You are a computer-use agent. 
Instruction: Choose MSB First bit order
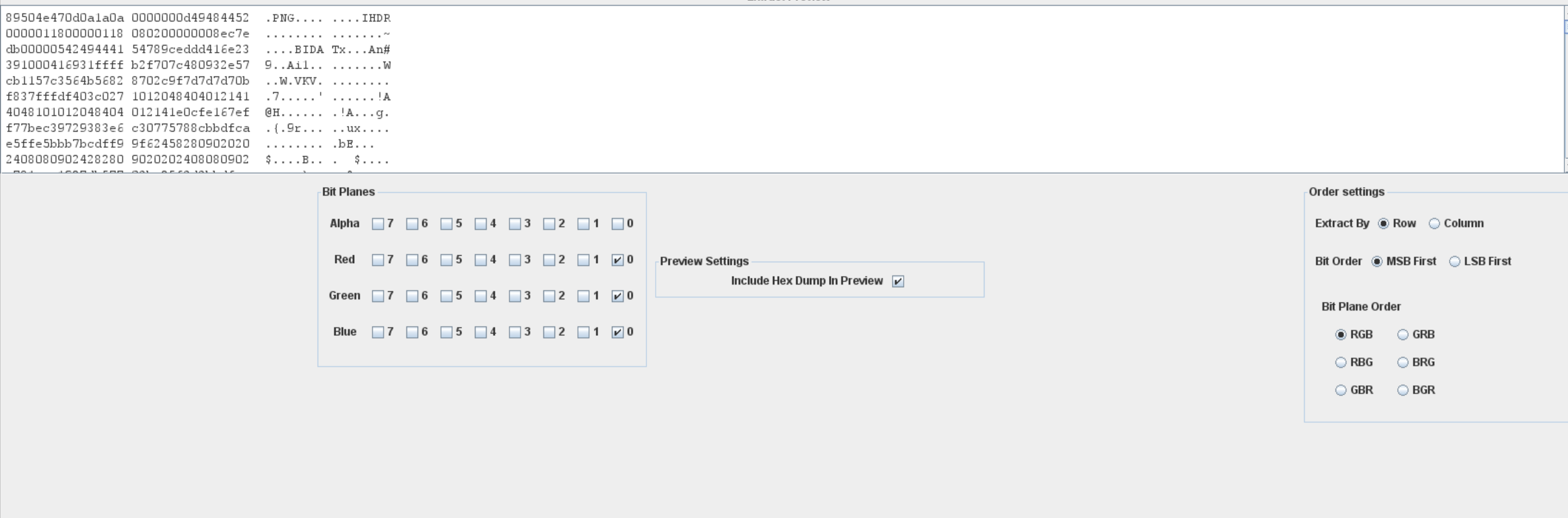[1404, 261]
